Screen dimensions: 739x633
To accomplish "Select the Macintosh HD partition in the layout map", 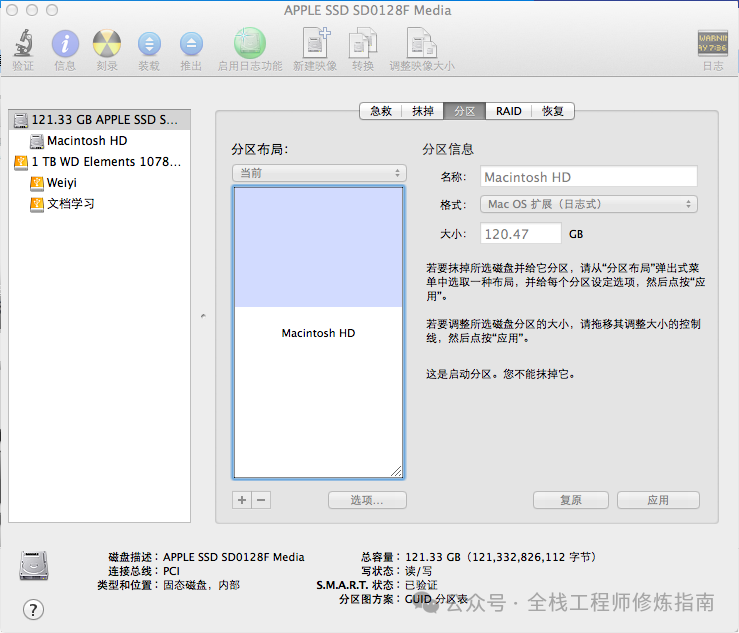I will pos(318,333).
